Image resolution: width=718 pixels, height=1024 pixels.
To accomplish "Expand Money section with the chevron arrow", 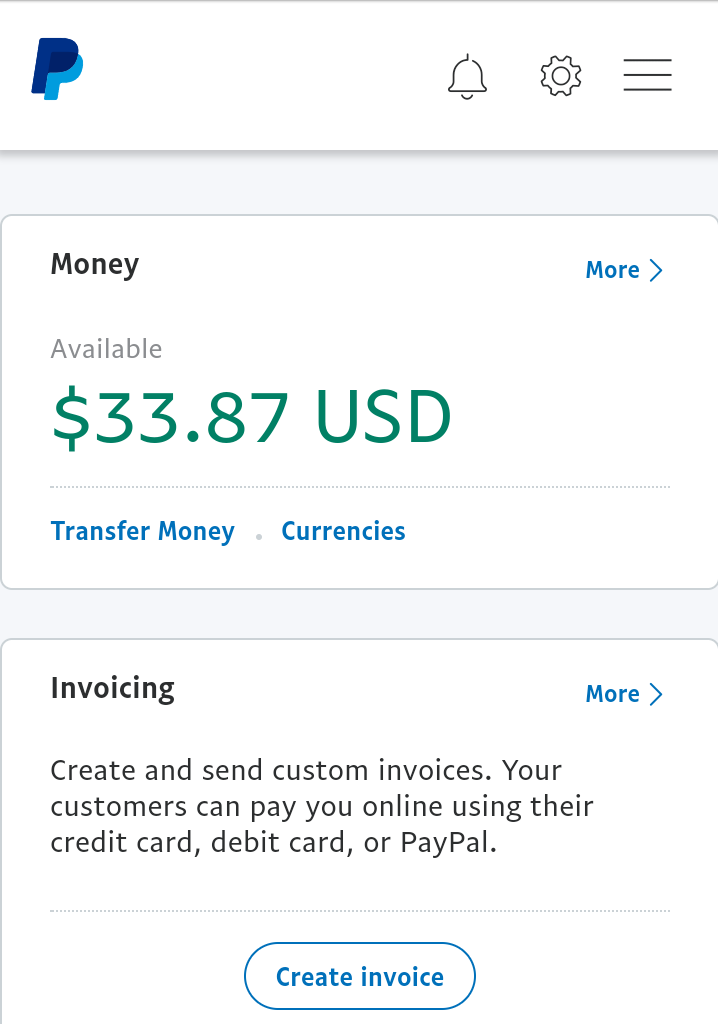I will [x=656, y=270].
